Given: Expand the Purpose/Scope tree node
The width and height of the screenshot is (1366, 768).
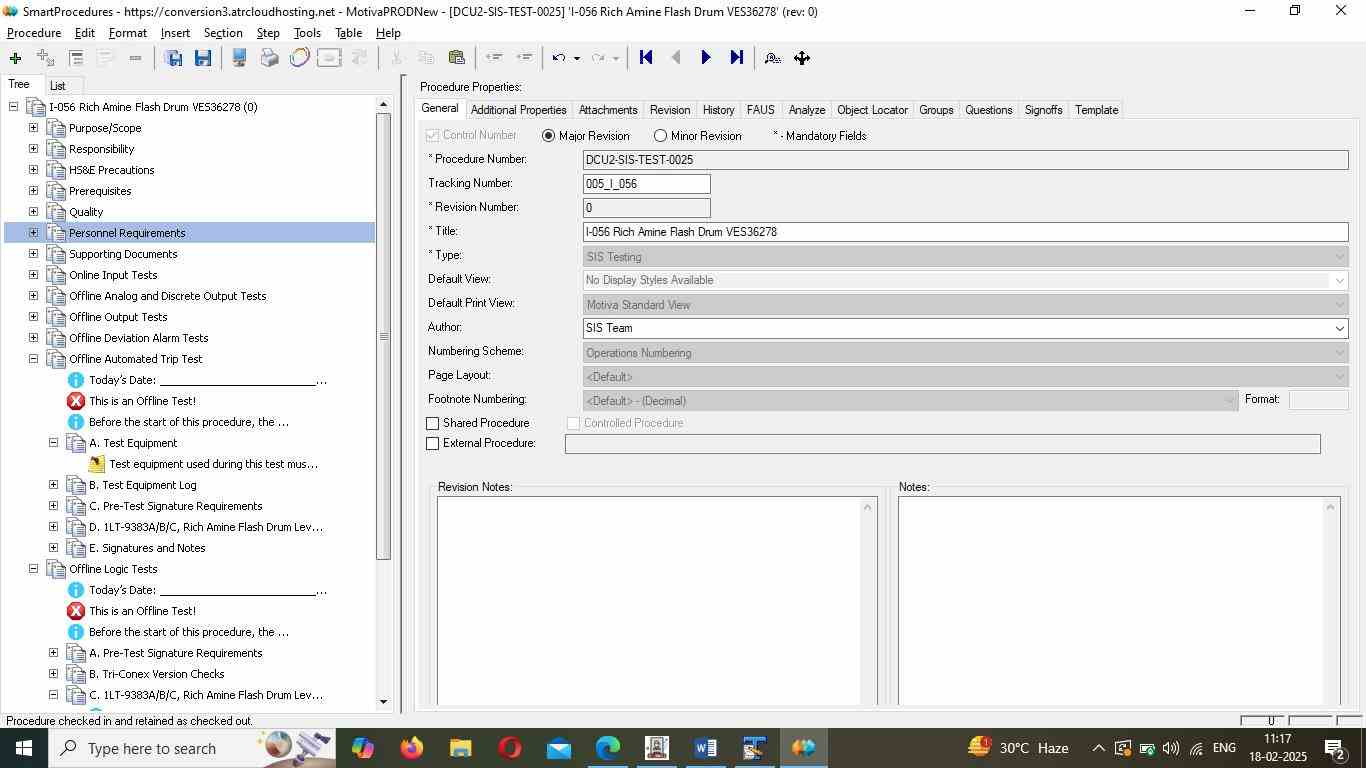Looking at the screenshot, I should pyautogui.click(x=33, y=128).
